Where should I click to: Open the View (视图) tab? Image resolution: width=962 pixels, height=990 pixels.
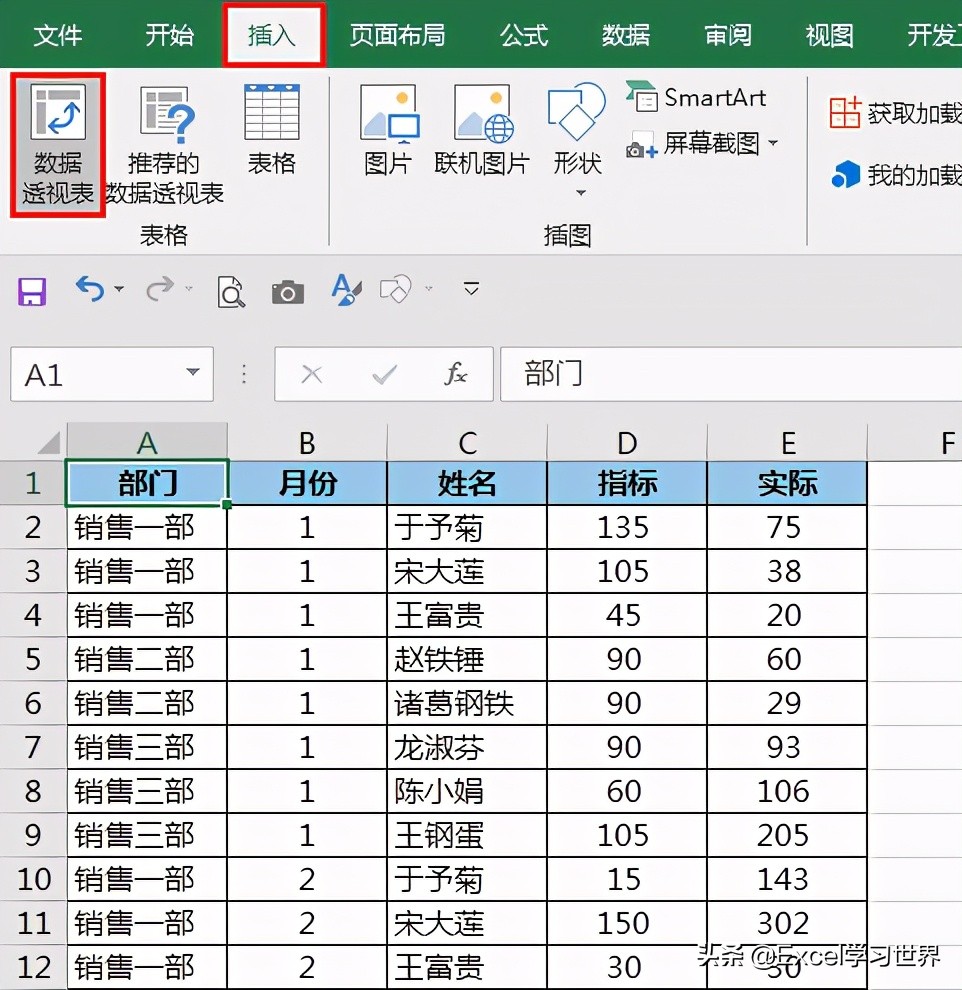pos(829,35)
